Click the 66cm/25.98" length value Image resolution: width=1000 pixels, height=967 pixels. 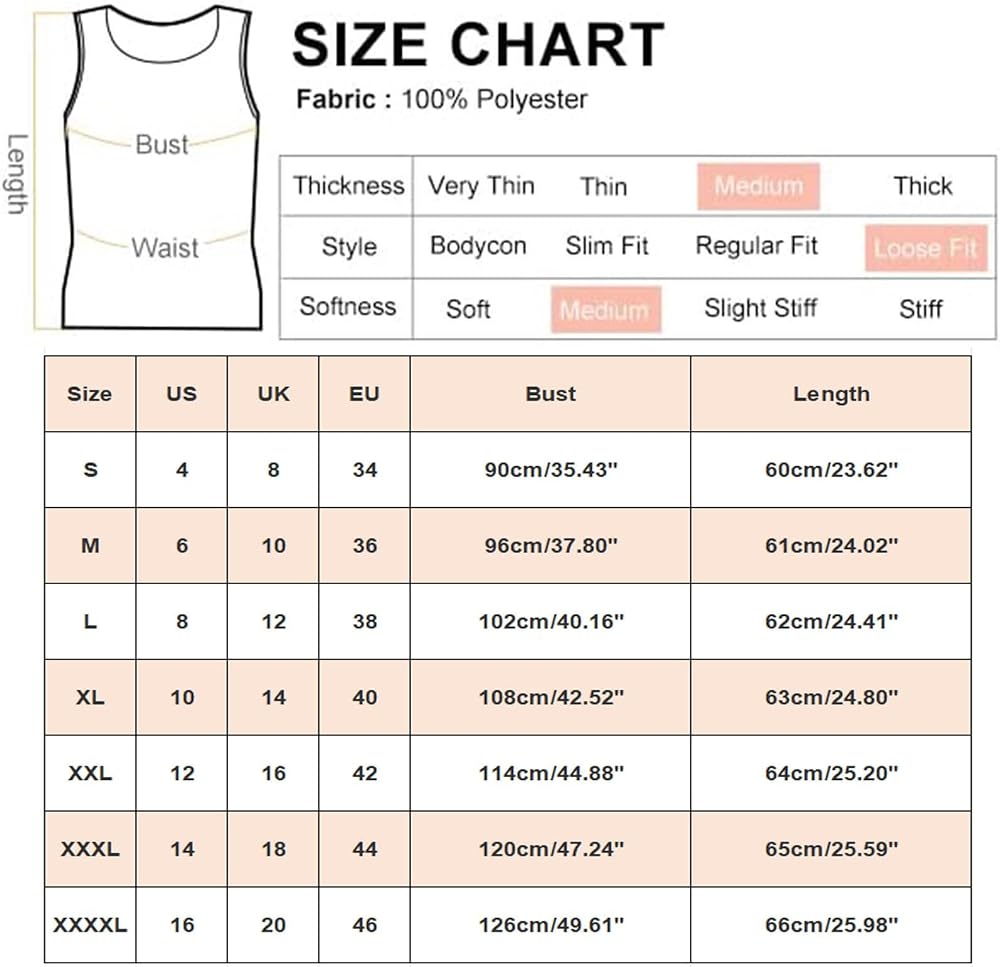coord(831,925)
